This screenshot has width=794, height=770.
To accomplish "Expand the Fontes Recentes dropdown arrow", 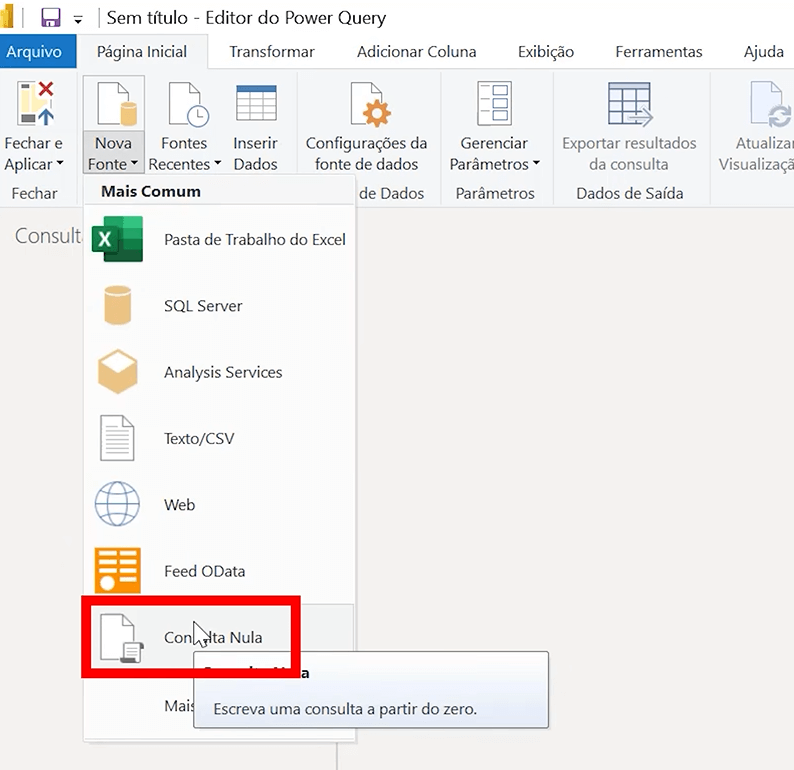I will [217, 163].
